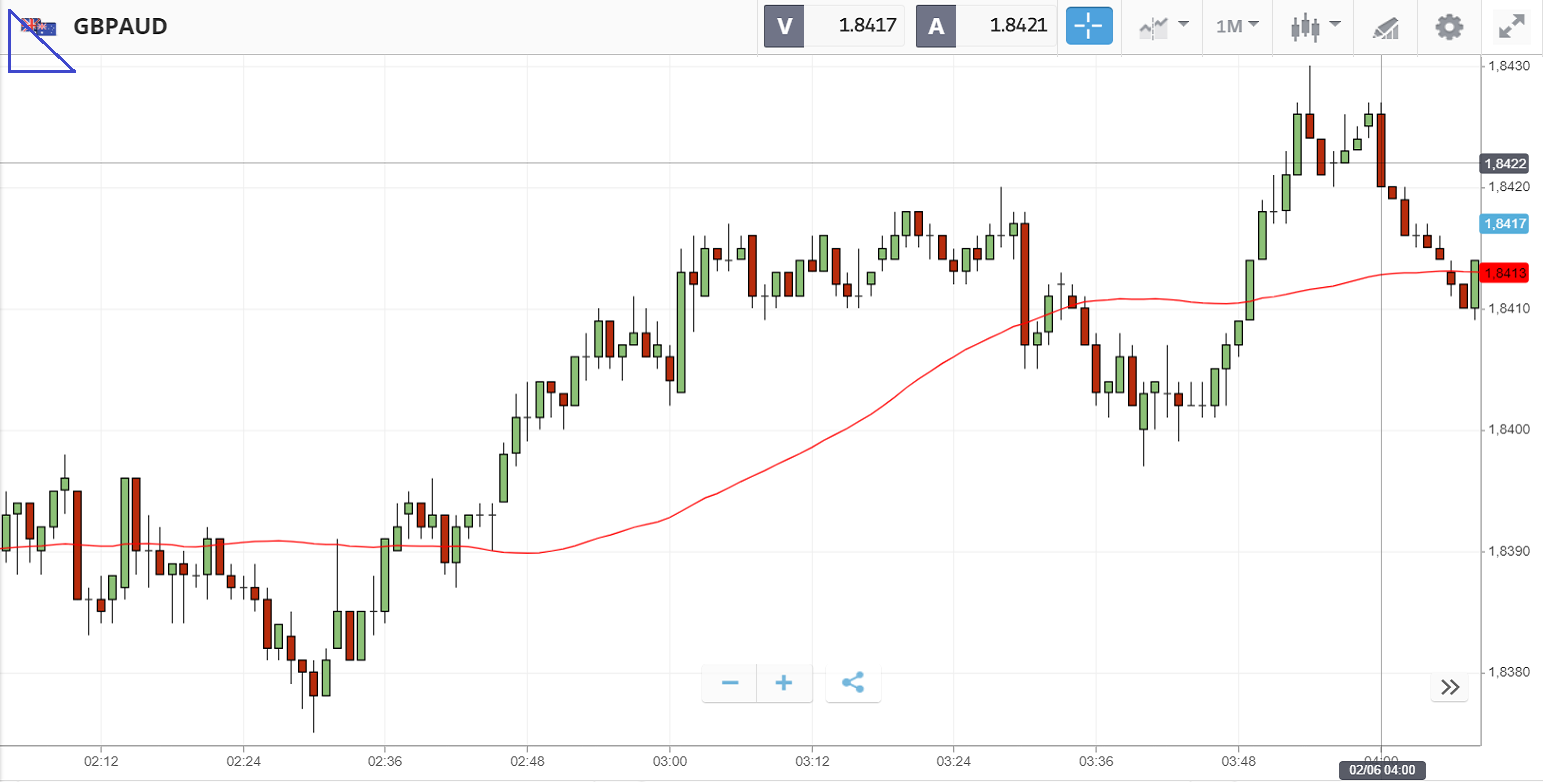
Task: Click the A buy price 1.8421 button
Action: [x=986, y=26]
